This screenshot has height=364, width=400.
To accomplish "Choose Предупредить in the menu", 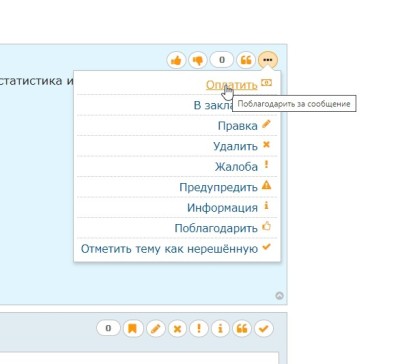I will 218,187.
